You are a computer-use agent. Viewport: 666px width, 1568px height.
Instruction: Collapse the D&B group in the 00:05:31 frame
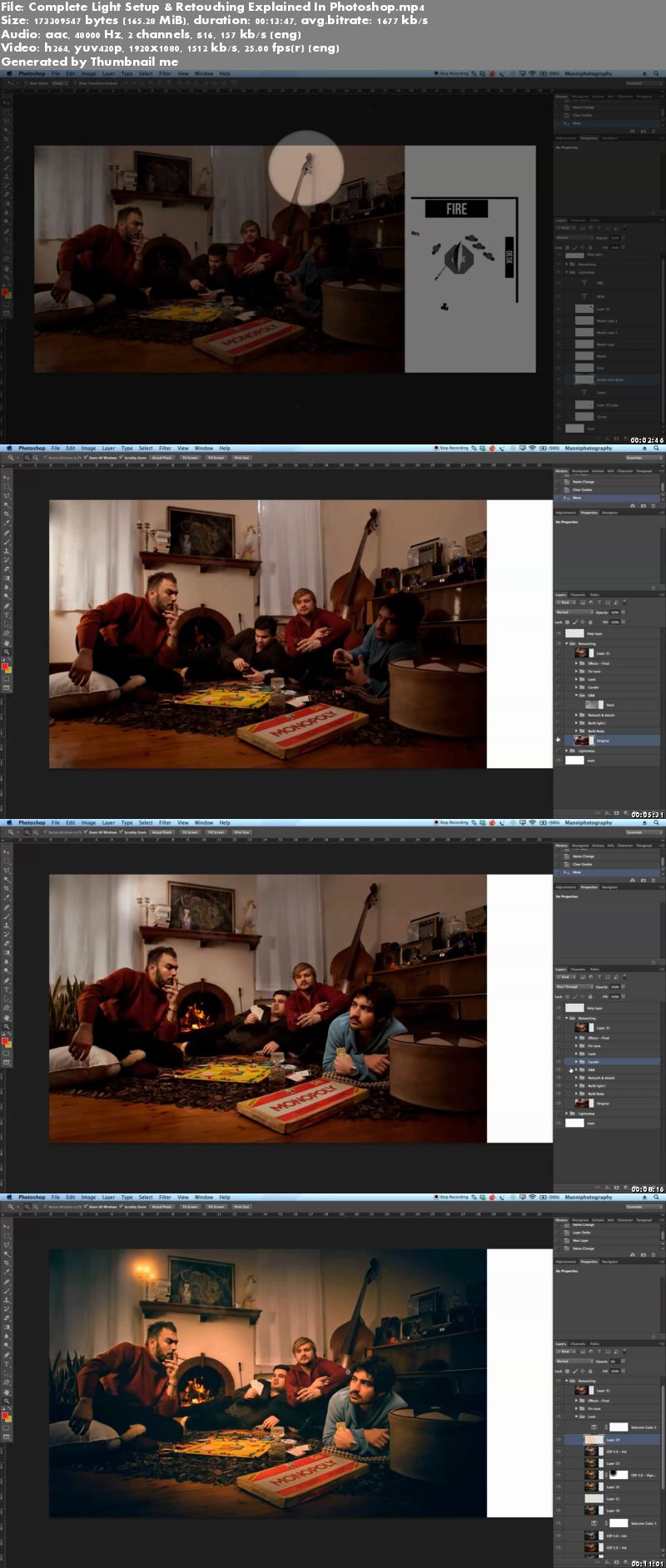(576, 695)
